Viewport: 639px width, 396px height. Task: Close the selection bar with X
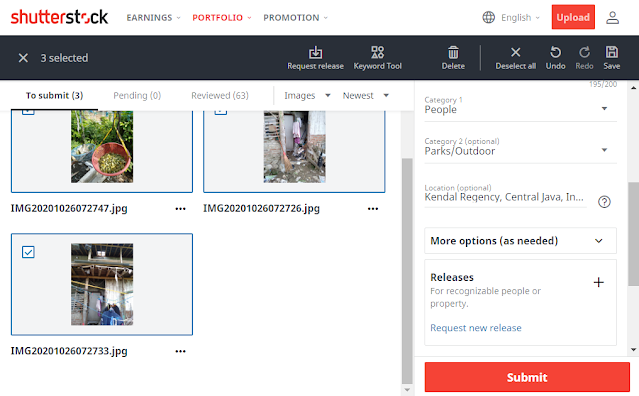[x=23, y=58]
